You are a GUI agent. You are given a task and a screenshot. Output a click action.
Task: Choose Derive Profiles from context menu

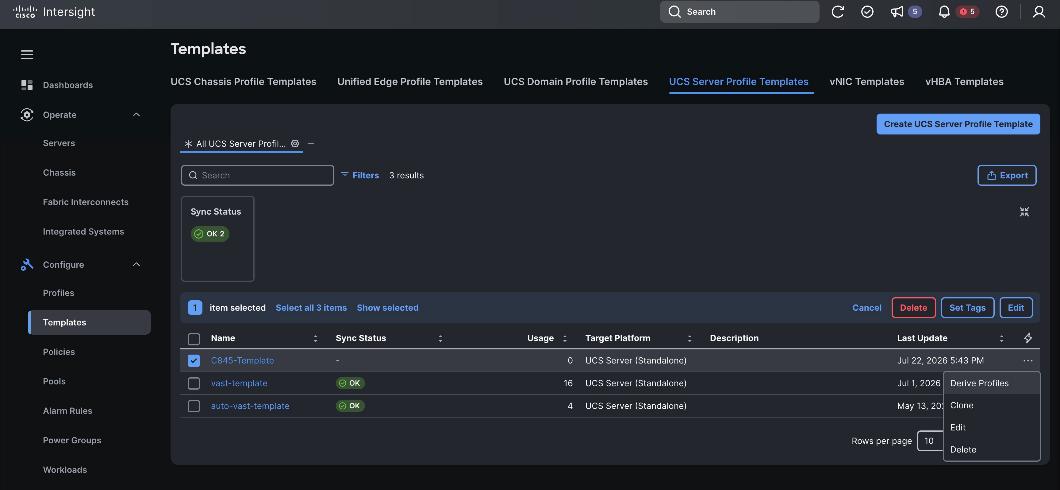pos(992,383)
